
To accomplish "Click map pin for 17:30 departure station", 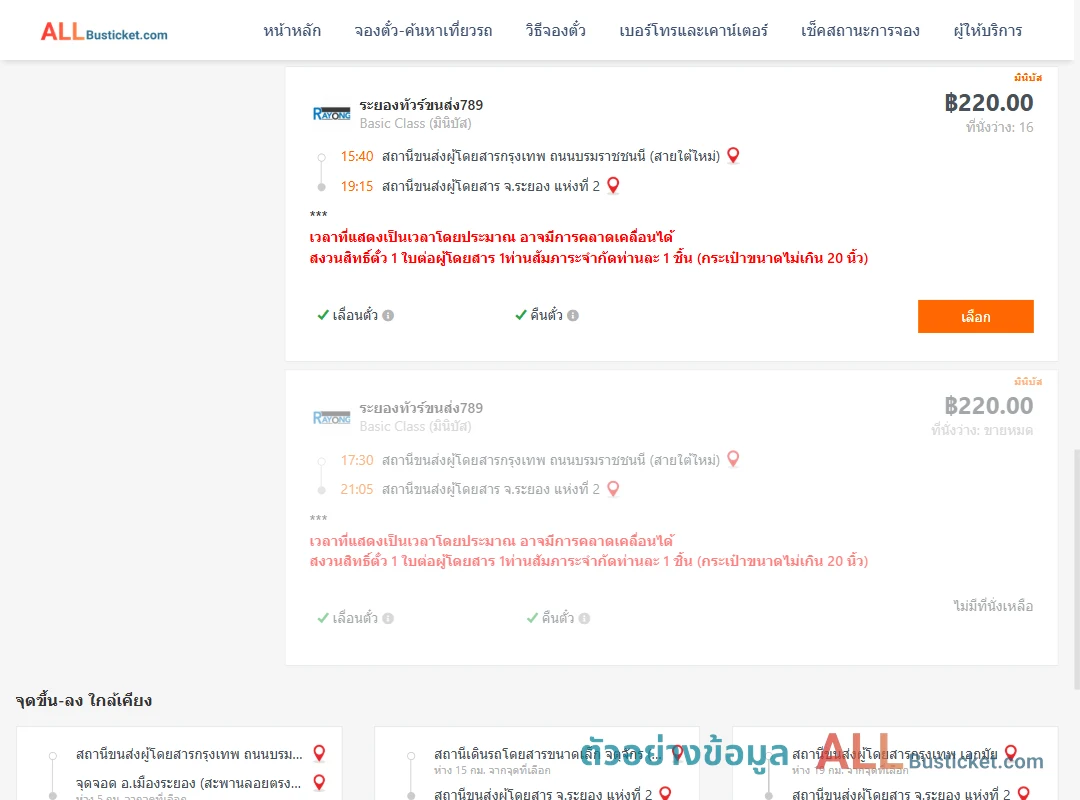I will (733, 459).
